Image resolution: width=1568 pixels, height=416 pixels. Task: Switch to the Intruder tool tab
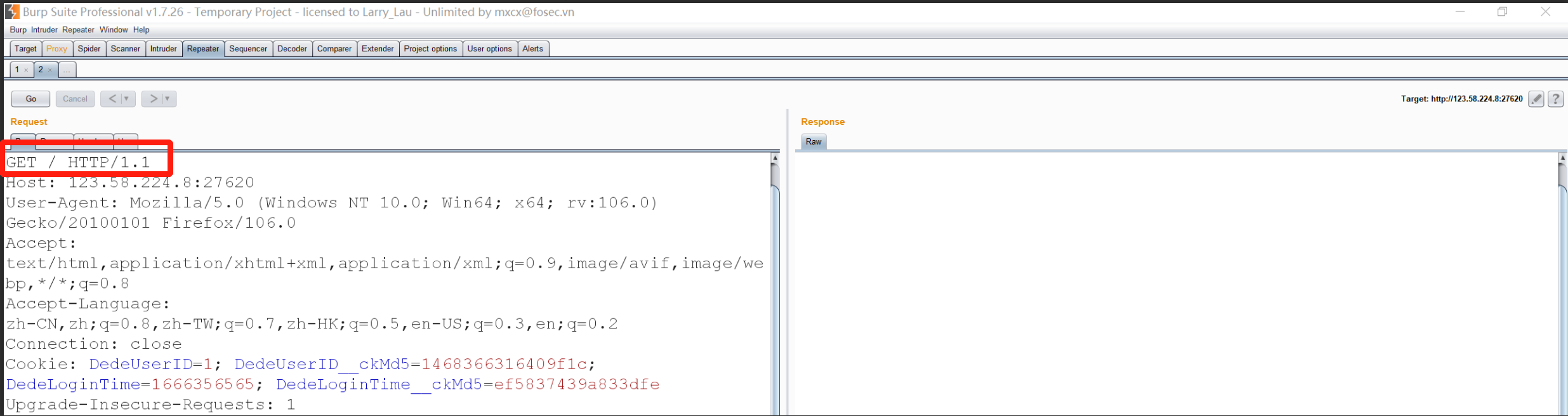(163, 49)
